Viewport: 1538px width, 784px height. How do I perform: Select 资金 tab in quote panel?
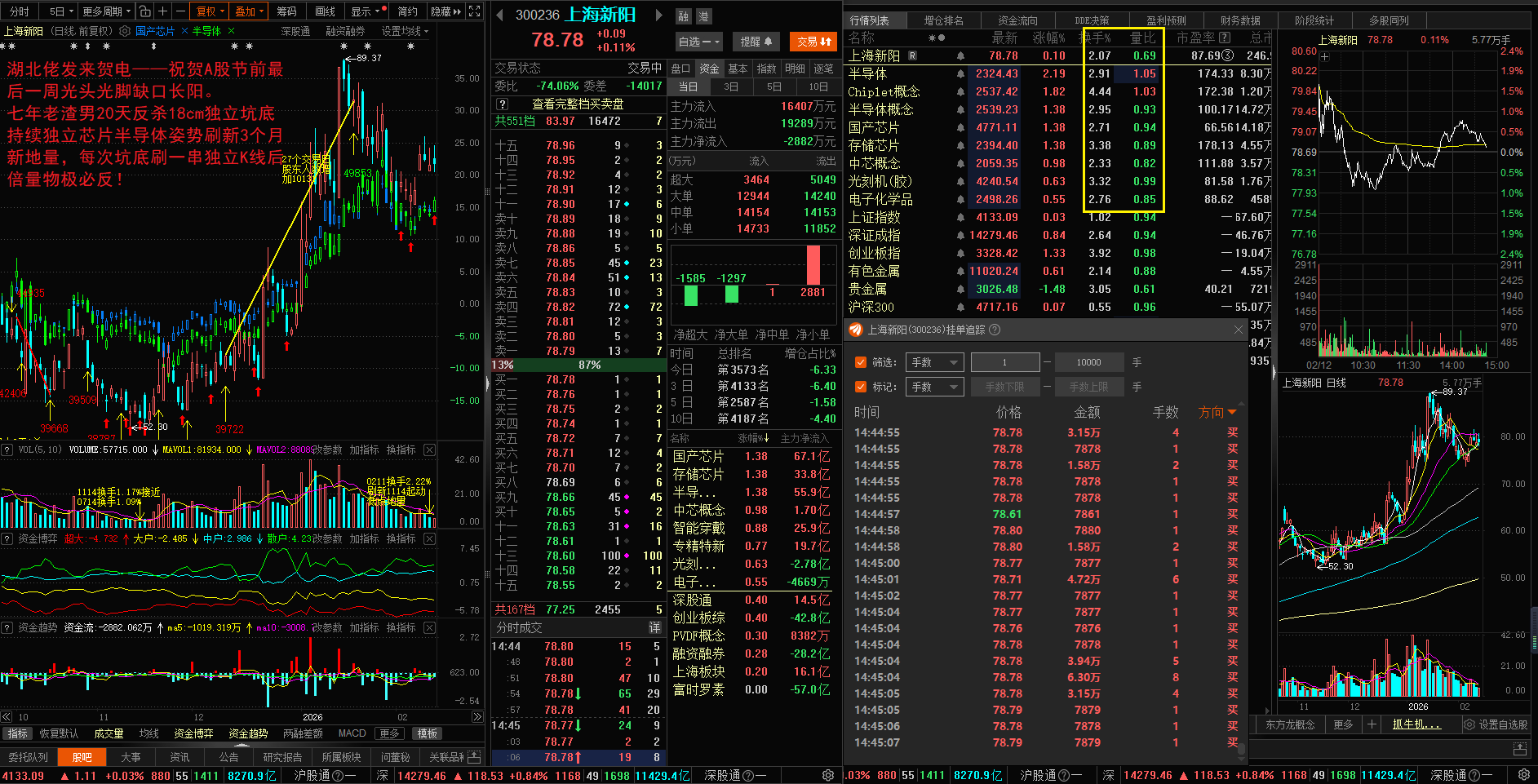pyautogui.click(x=710, y=69)
